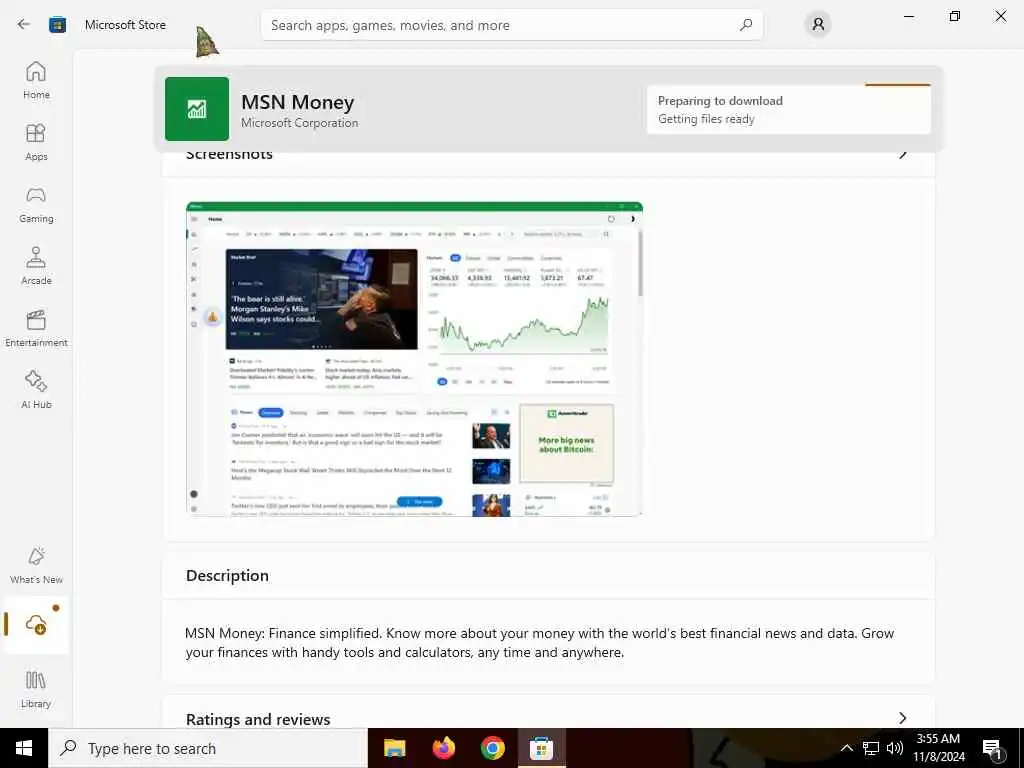Screen dimensions: 1024x768
Task: Go back with the back arrow
Action: [24, 24]
